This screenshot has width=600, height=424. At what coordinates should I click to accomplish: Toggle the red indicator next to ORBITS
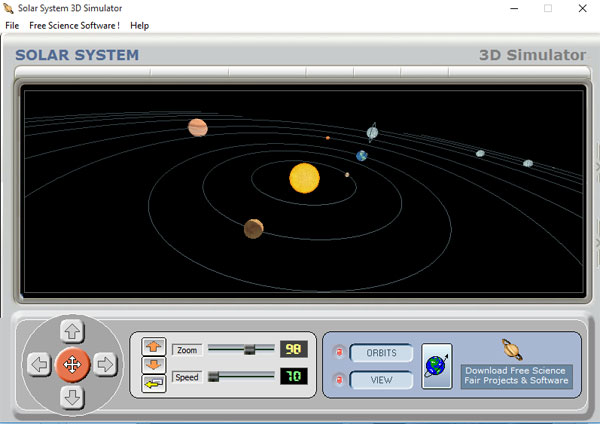pyautogui.click(x=337, y=353)
